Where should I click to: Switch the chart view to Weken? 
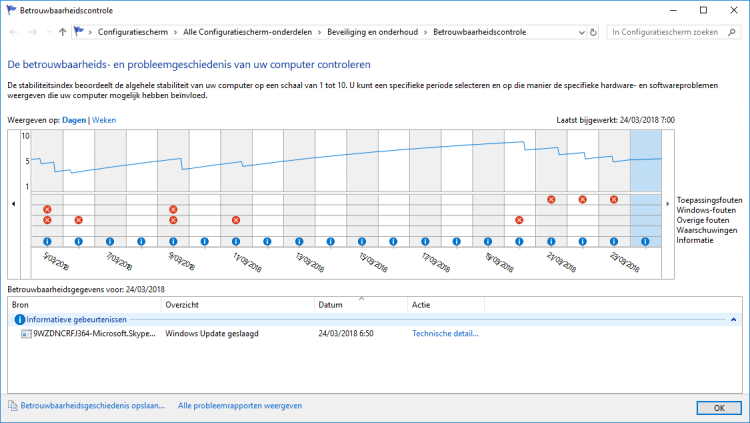[105, 120]
